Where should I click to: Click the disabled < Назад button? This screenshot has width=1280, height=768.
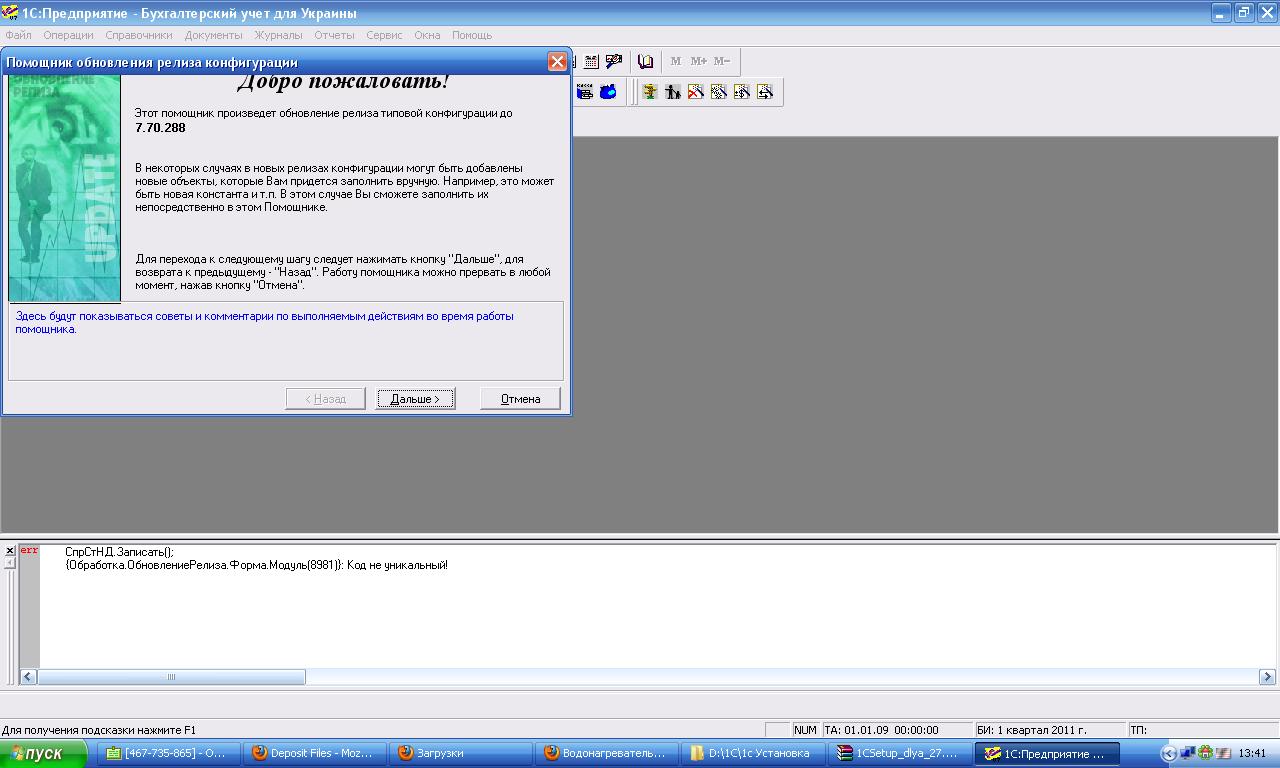point(325,398)
